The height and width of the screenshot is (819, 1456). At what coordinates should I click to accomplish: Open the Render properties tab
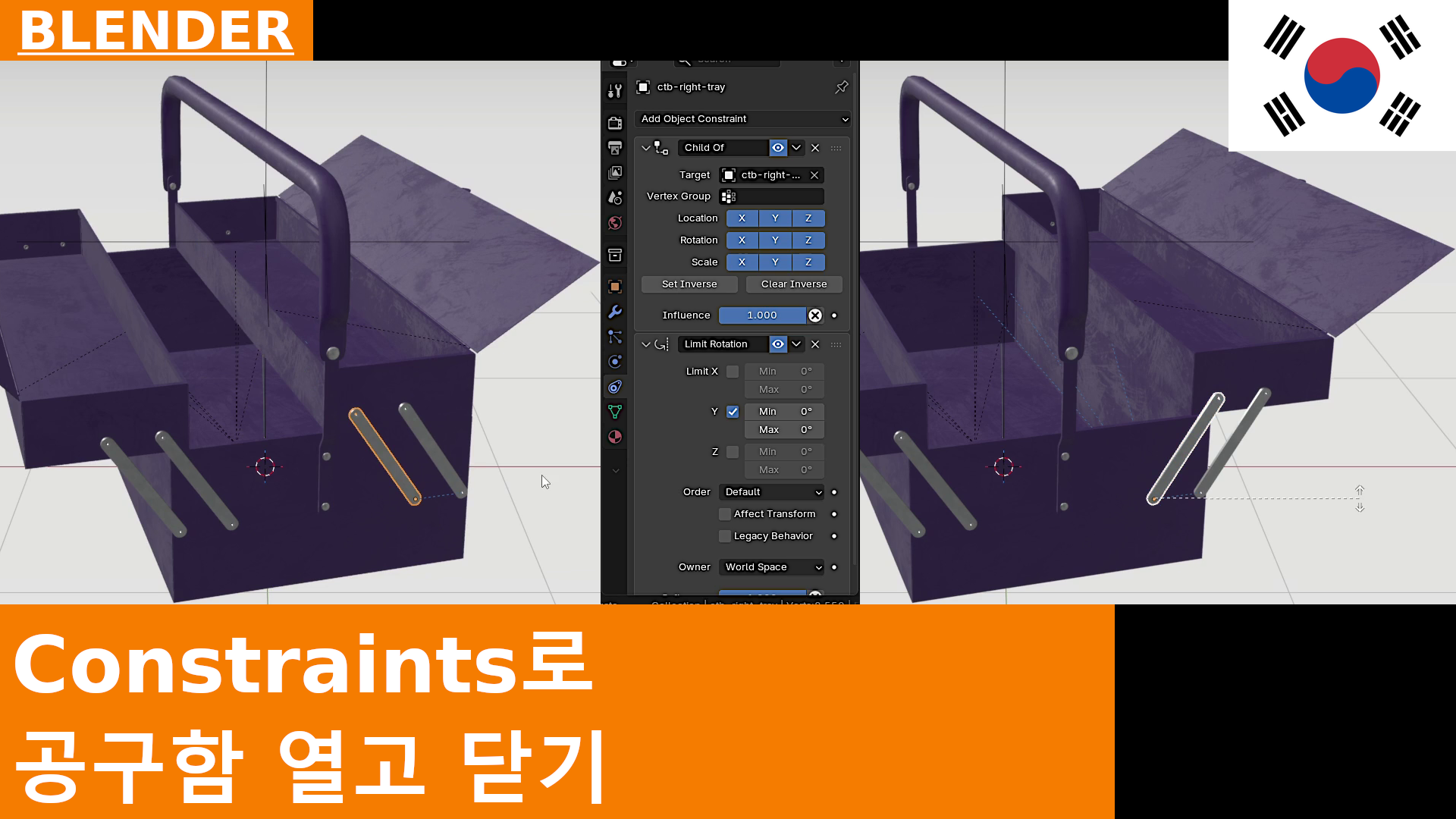pyautogui.click(x=615, y=123)
